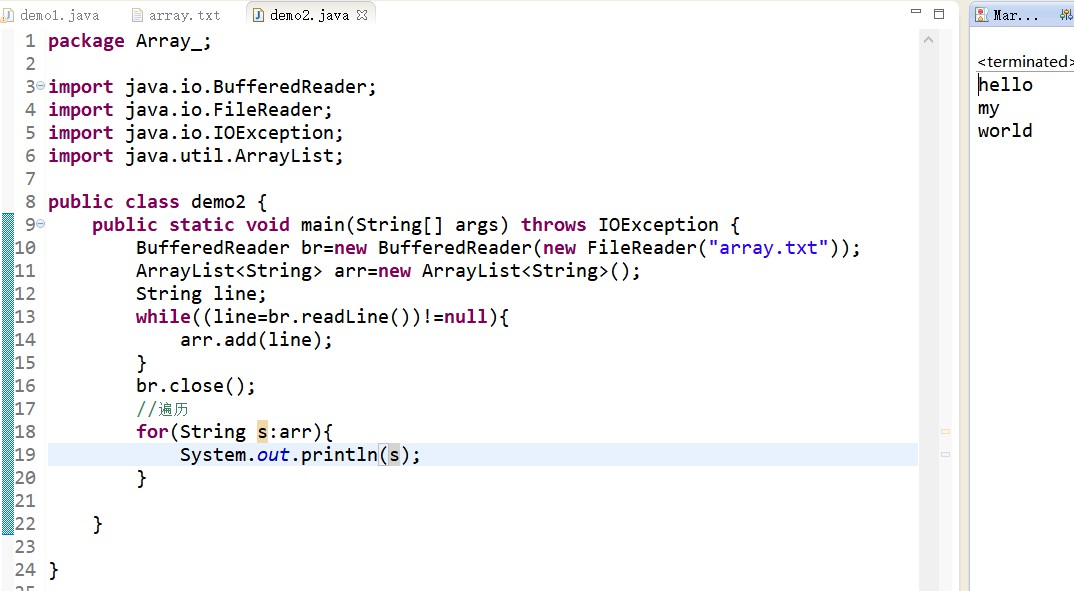Minimize the editor area

tap(916, 12)
